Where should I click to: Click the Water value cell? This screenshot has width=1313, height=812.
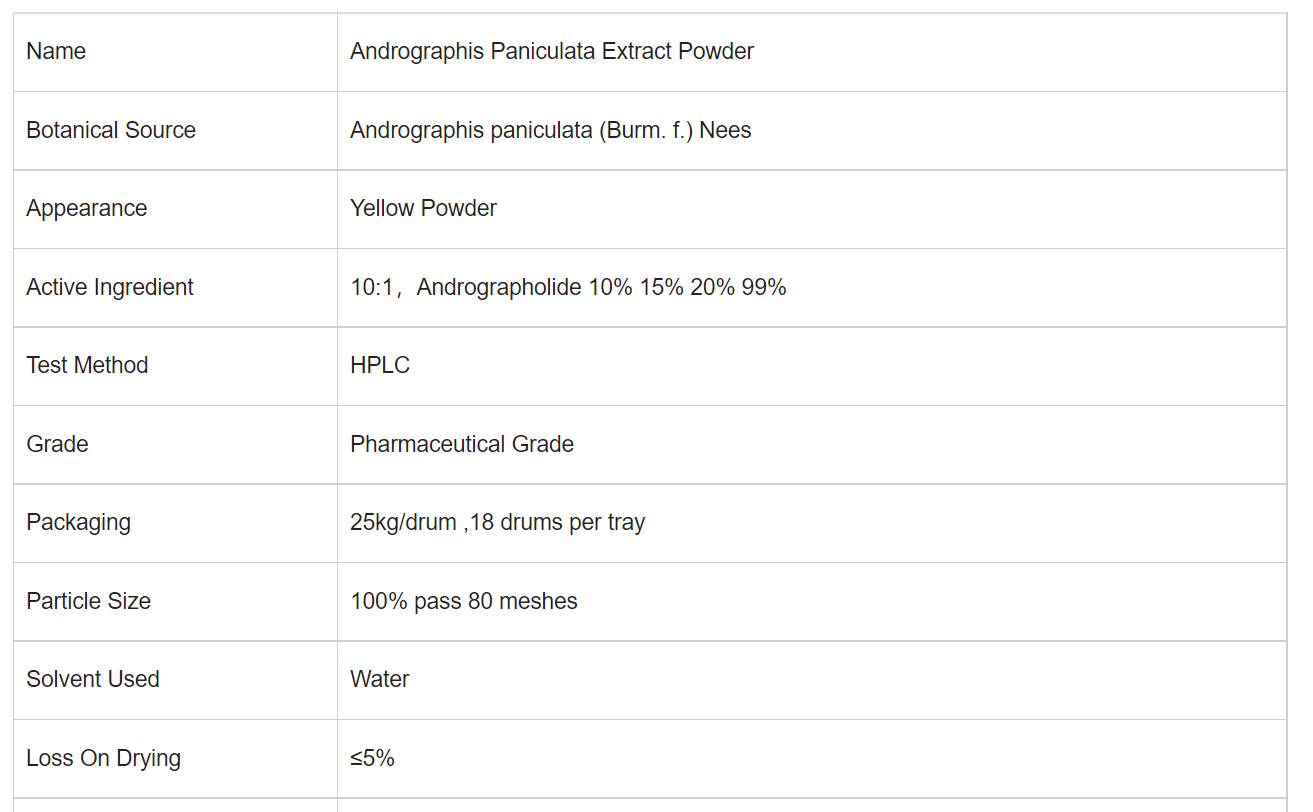click(x=812, y=680)
